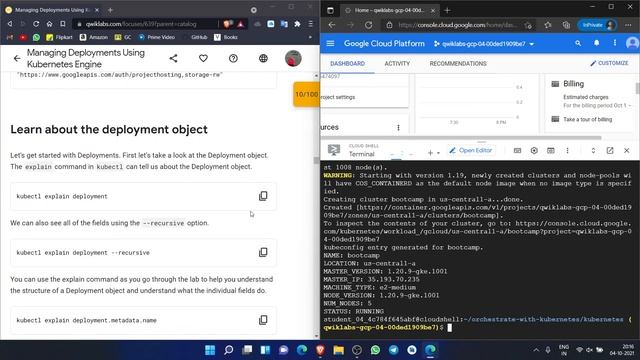Copy the 'kubectl explain deployment --recursive' command
The width and height of the screenshot is (640, 360).
263,252
